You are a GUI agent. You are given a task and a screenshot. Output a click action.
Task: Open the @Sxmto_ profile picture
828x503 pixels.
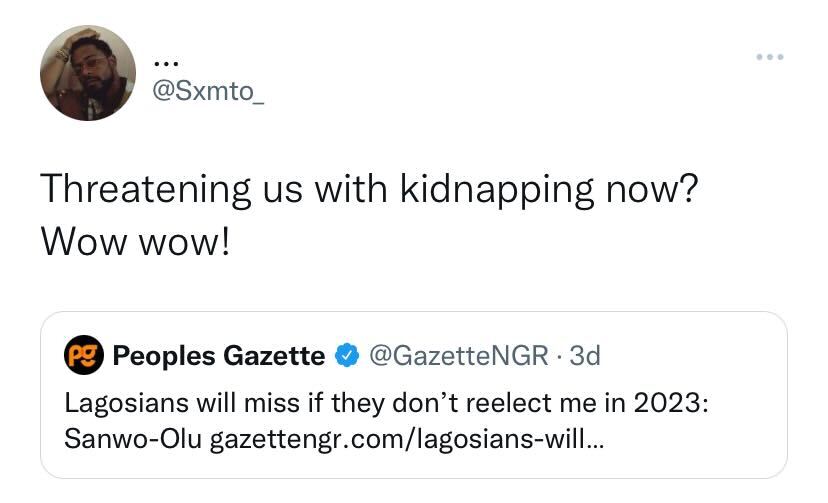[x=88, y=73]
